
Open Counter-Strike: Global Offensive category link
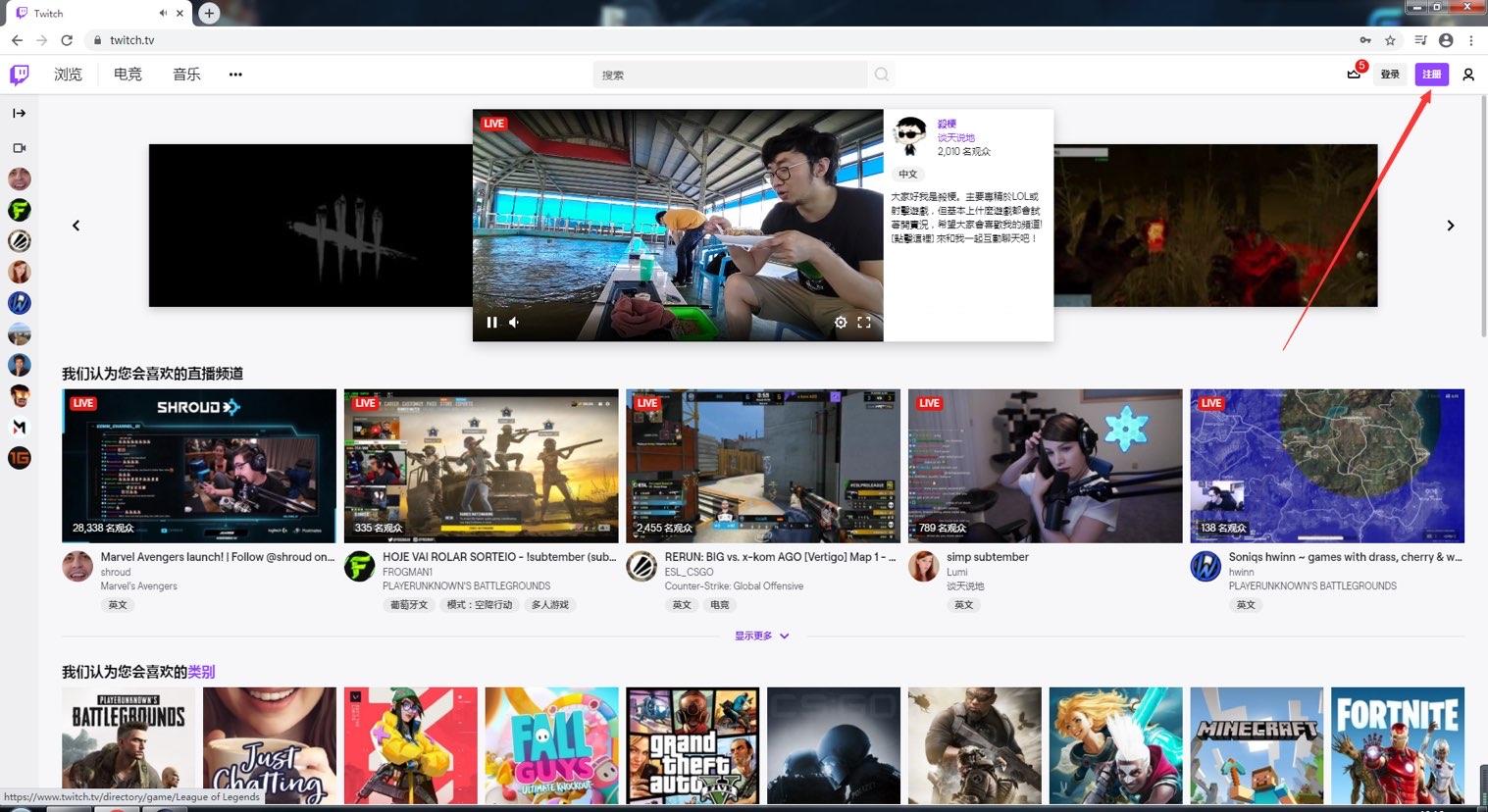(x=734, y=586)
